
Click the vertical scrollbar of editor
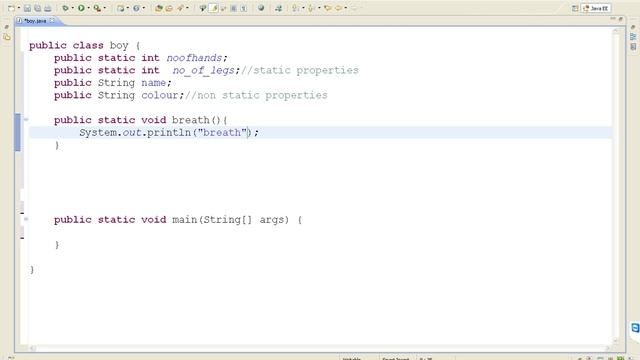coord(616,186)
